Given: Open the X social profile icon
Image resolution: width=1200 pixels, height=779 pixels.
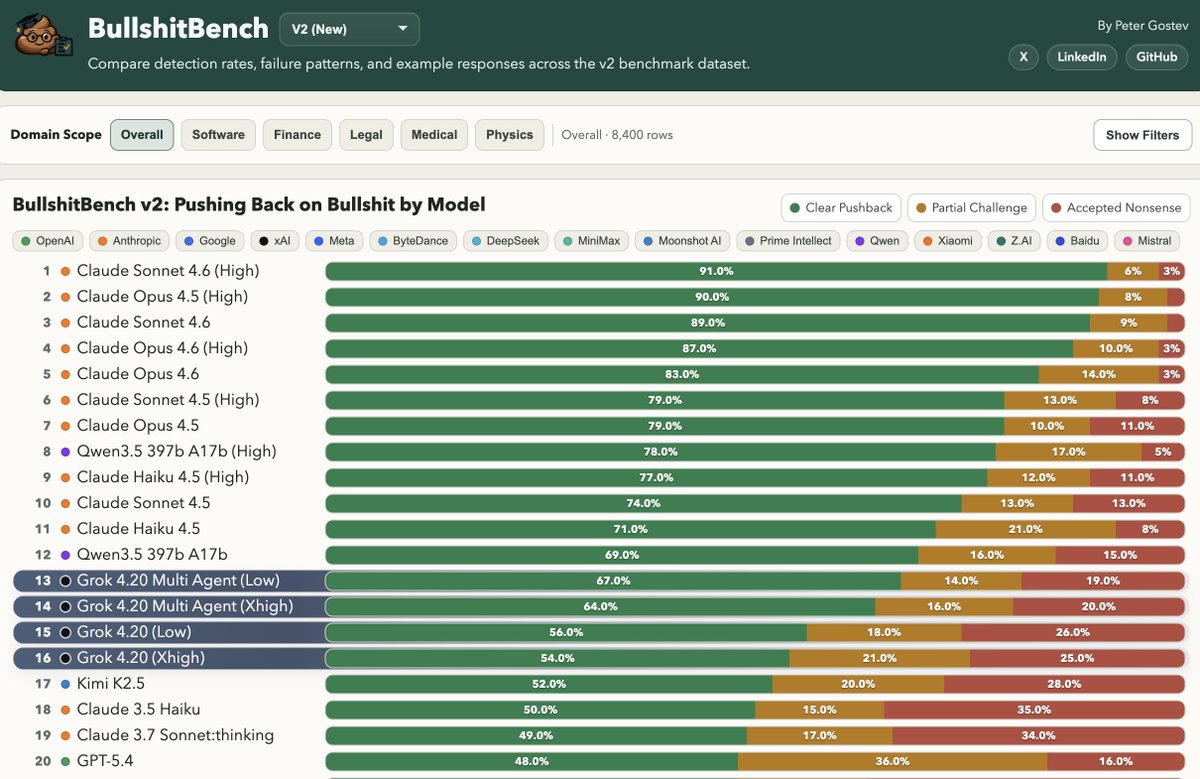Looking at the screenshot, I should pos(1023,57).
